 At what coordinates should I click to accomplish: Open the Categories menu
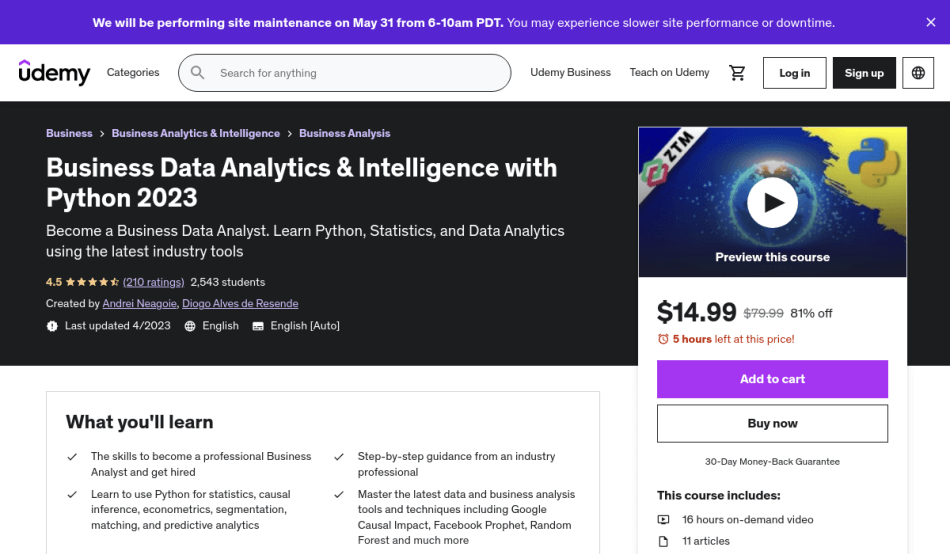pos(133,72)
